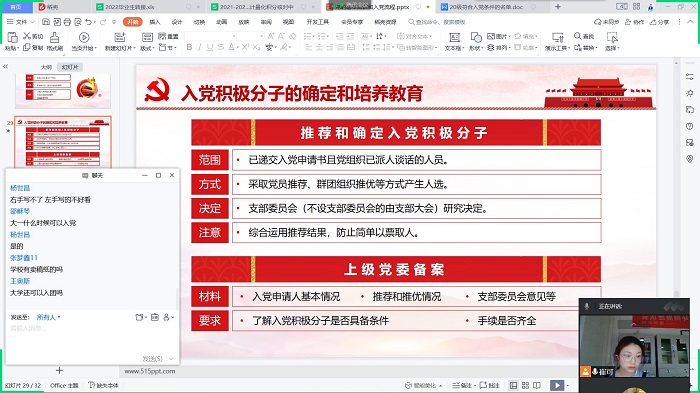Undo the last action
700x393 pixels.
click(x=88, y=21)
